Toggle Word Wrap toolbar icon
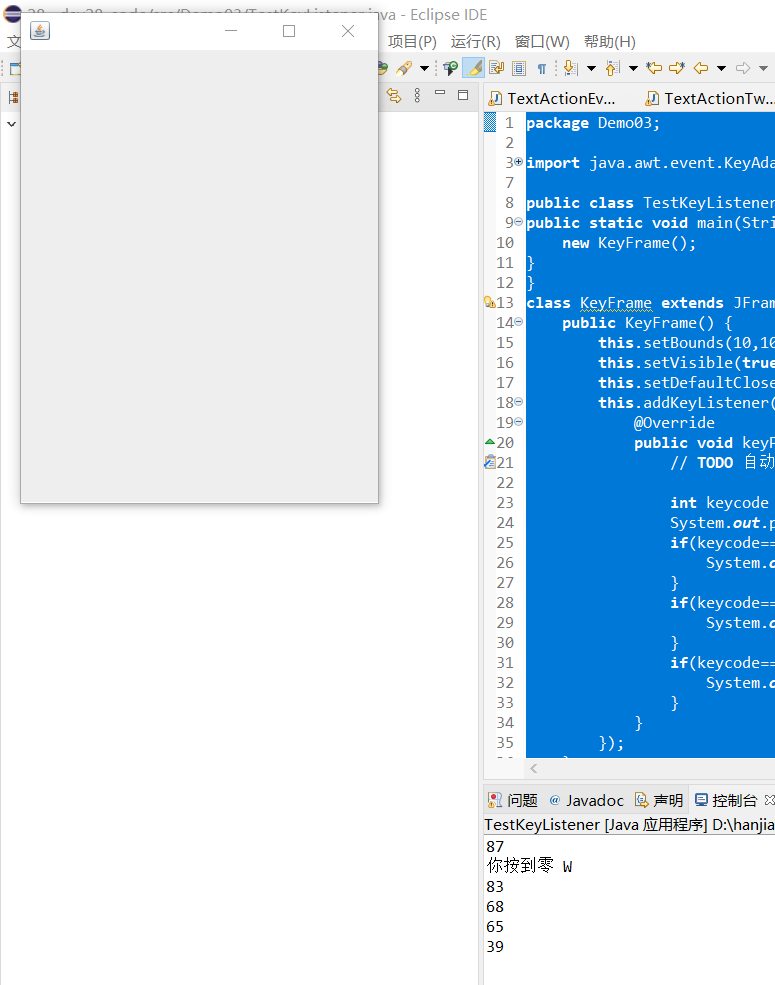 click(x=496, y=68)
